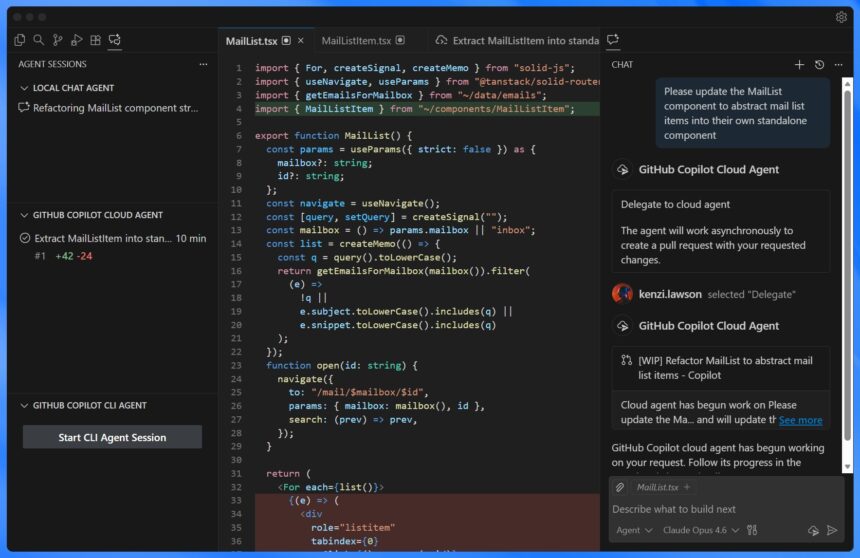
Task: Select the Agent Sessions chat icon in sidebar
Action: click(115, 40)
